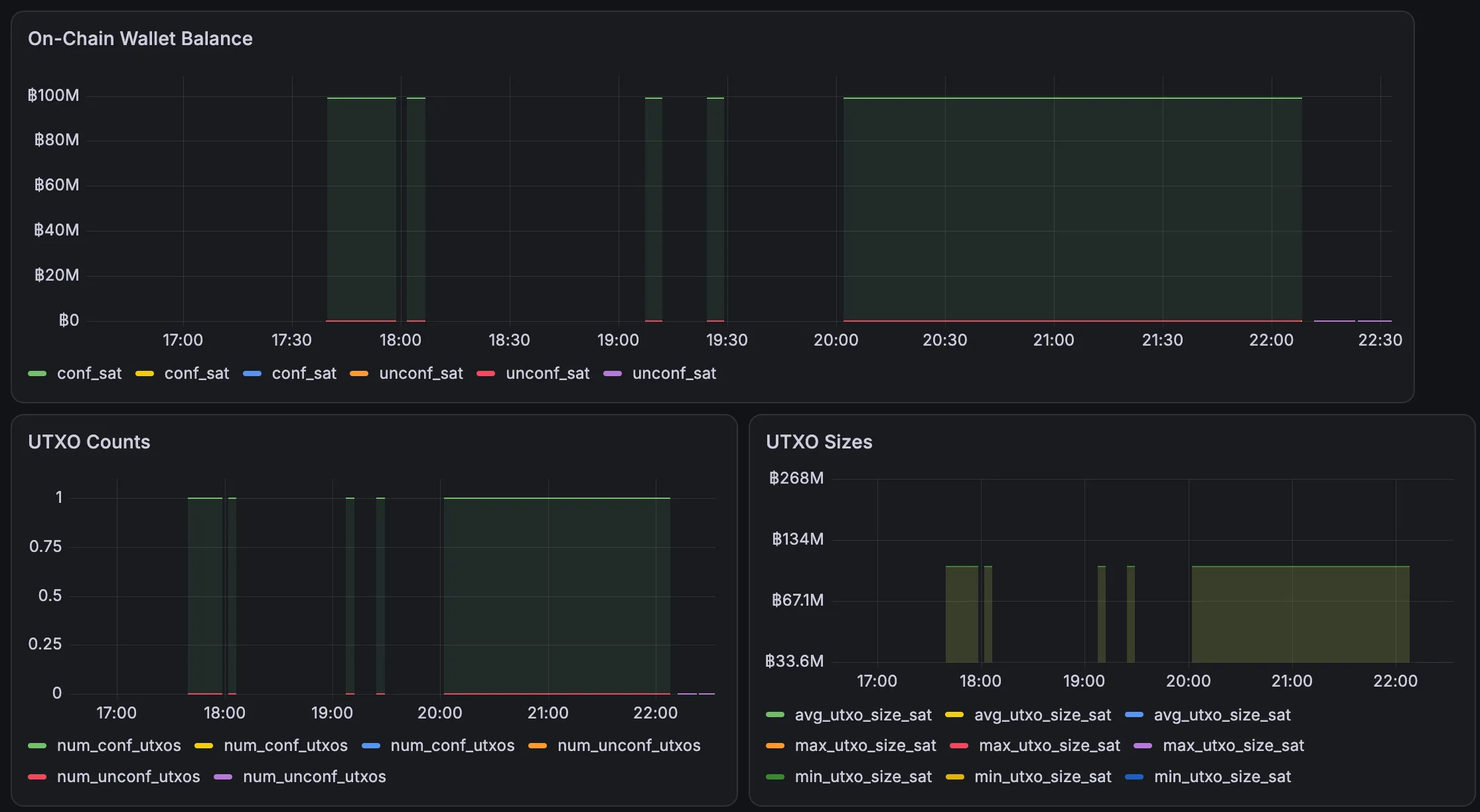1480x812 pixels.
Task: Click the yellow min_utxo_size_sat color swatch
Action: [x=955, y=777]
